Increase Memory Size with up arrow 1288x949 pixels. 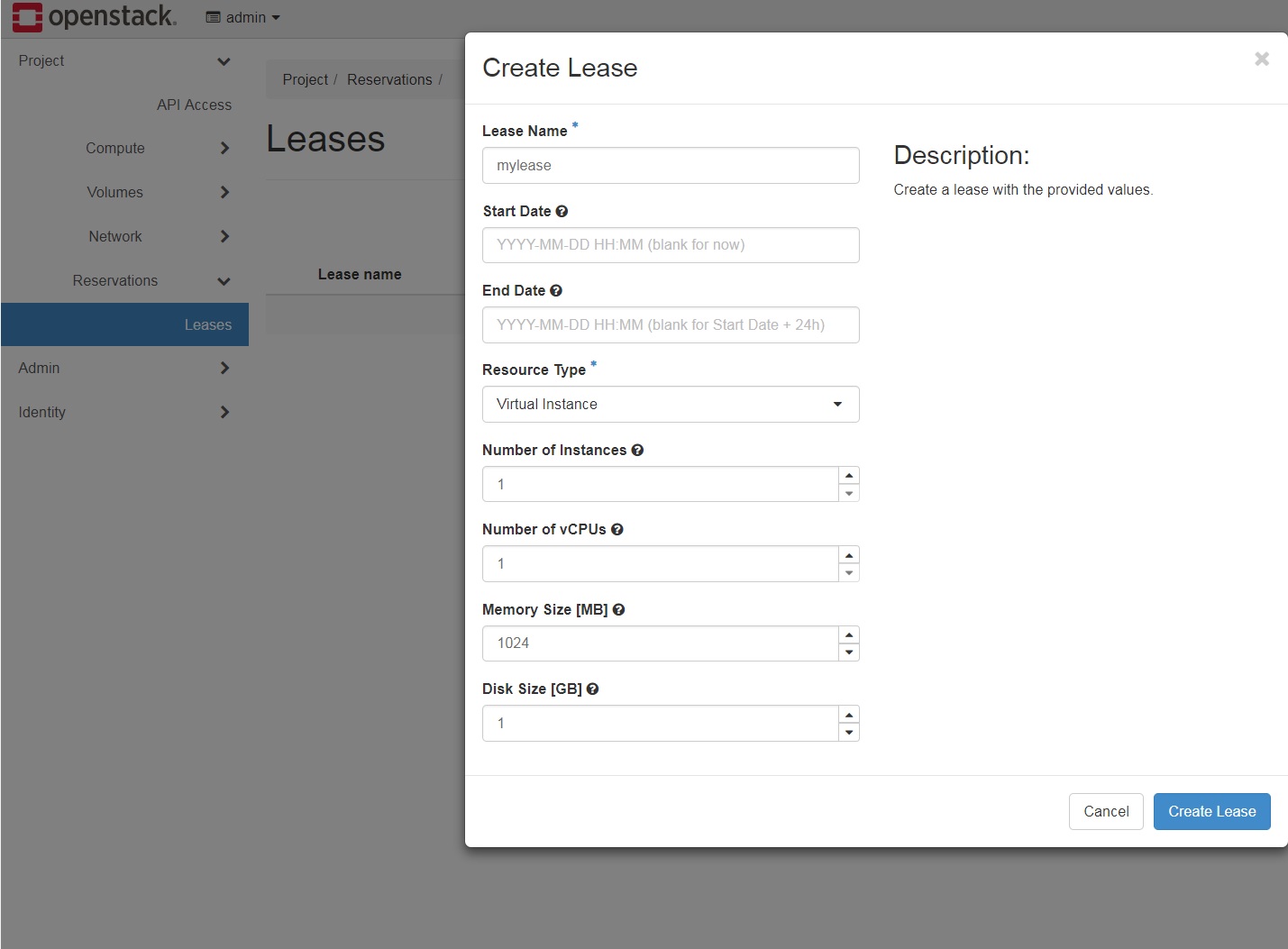pyautogui.click(x=849, y=634)
